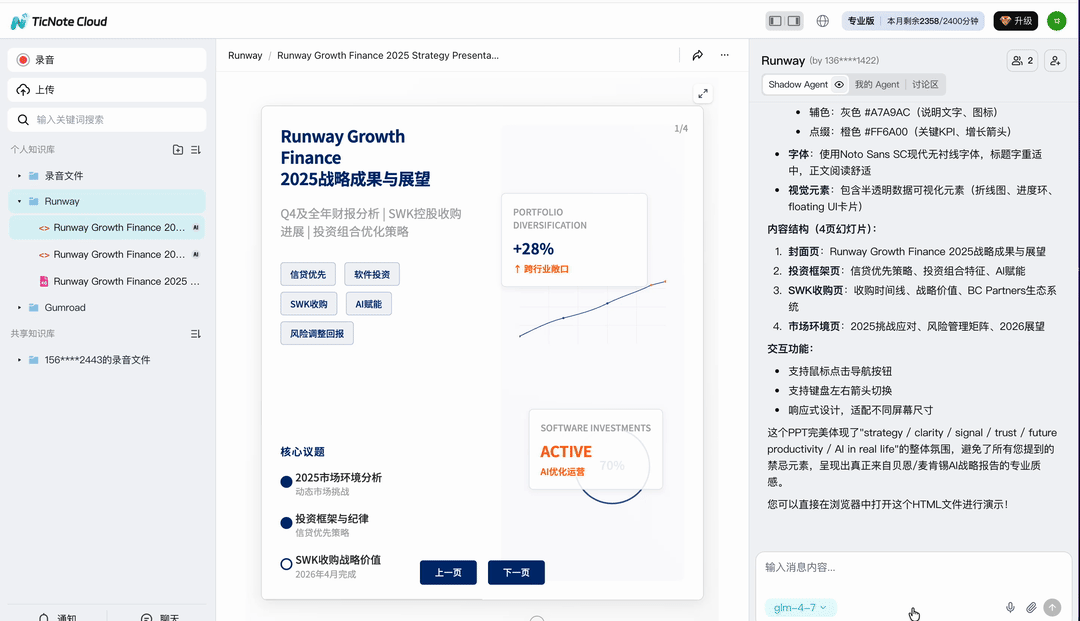
Task: Go to the previous slide with 上一页
Action: click(448, 573)
